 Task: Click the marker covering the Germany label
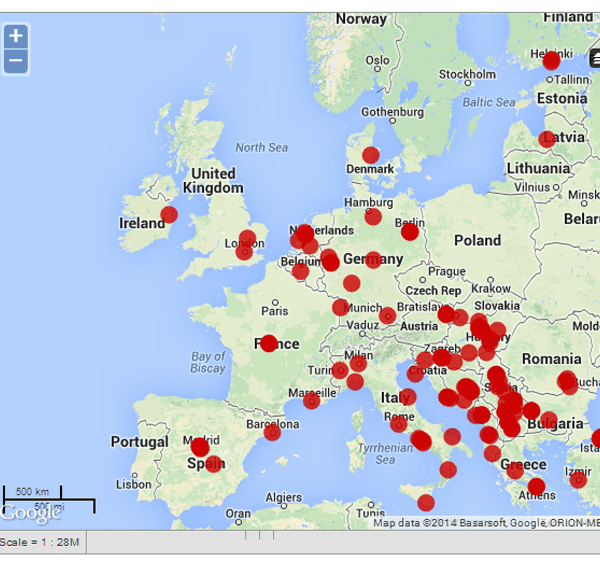[x=373, y=260]
